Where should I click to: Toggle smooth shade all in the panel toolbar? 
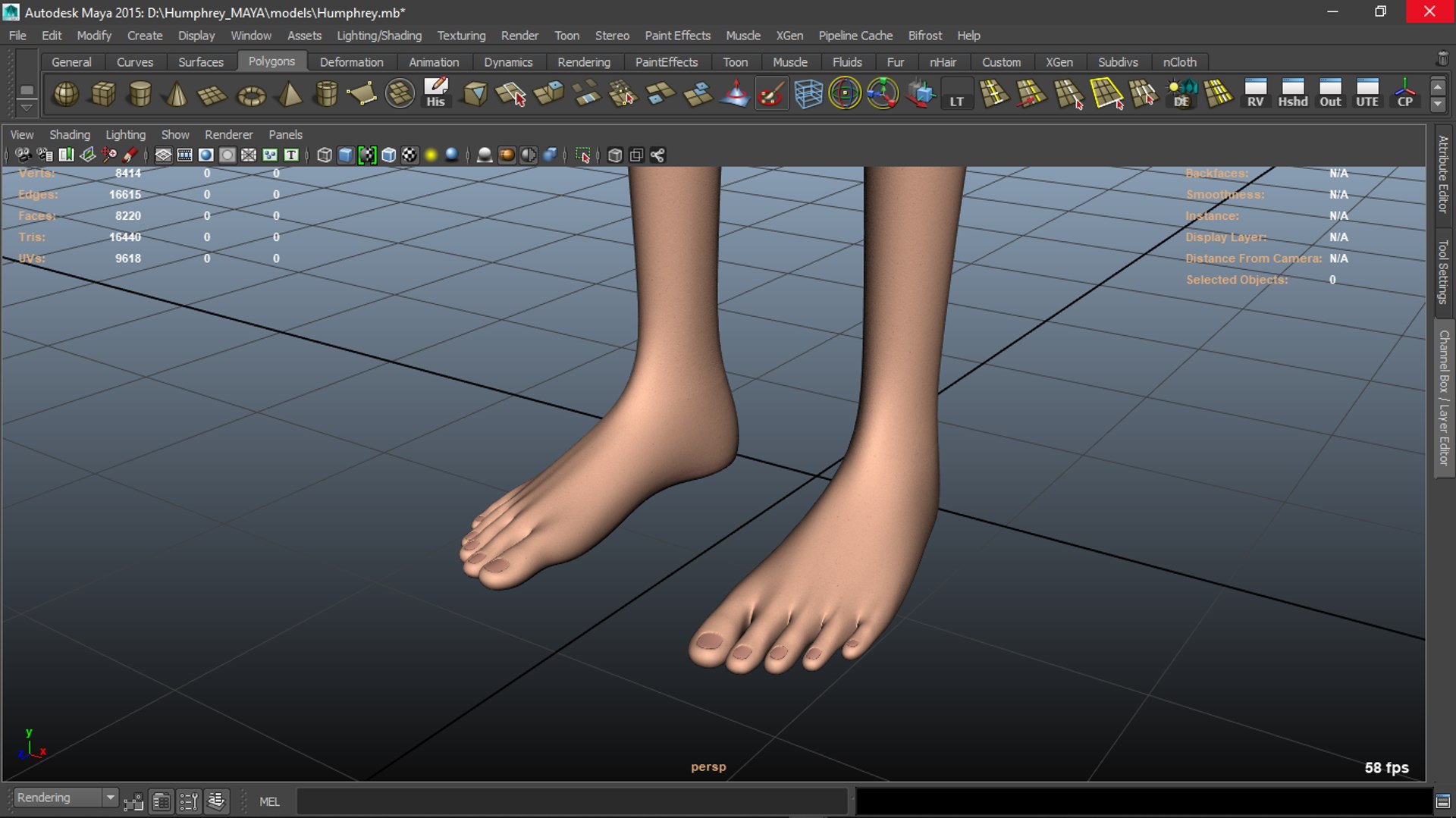click(346, 155)
